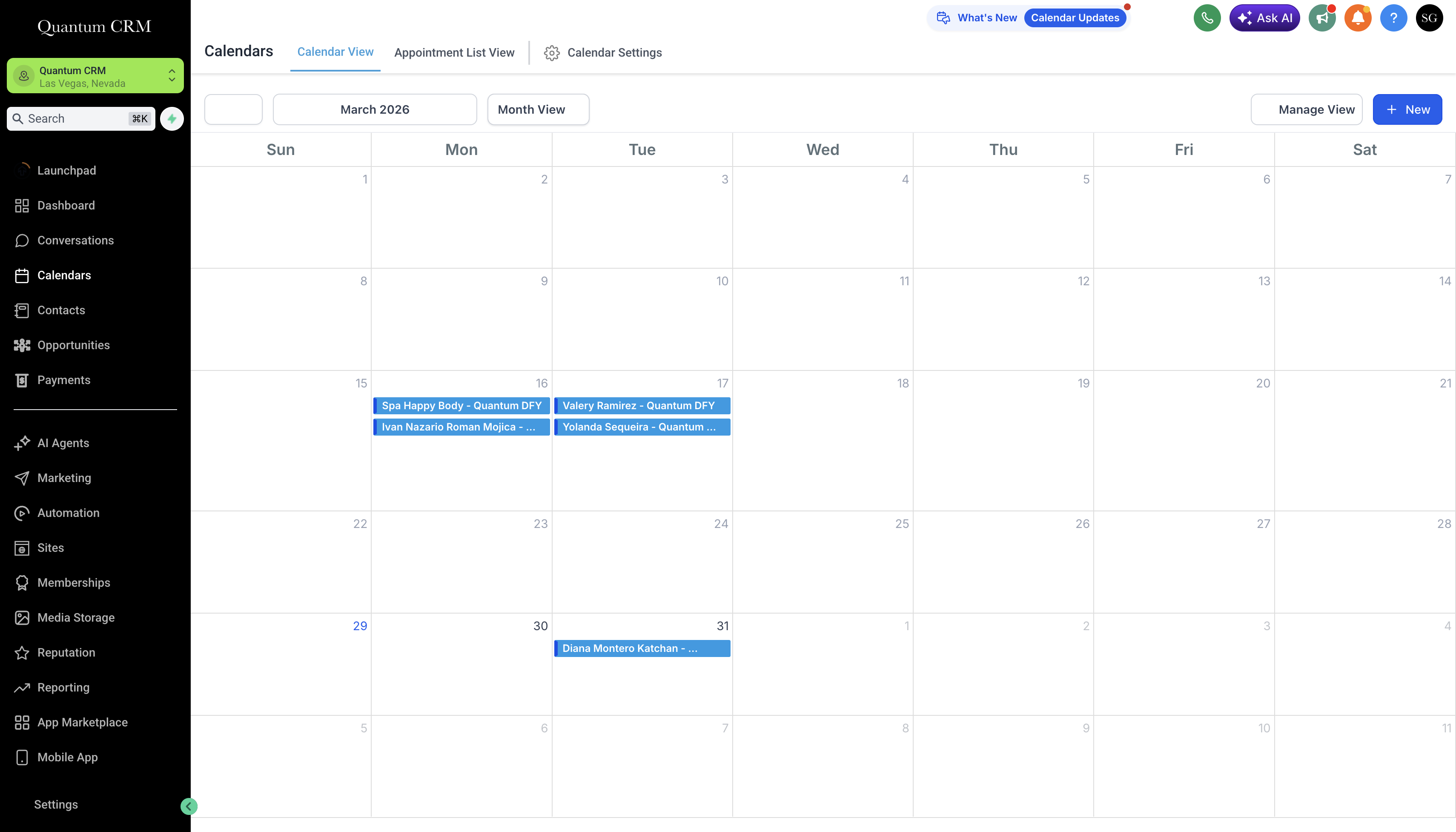Open Automation in the sidebar
This screenshot has width=1456, height=832.
coord(68,513)
